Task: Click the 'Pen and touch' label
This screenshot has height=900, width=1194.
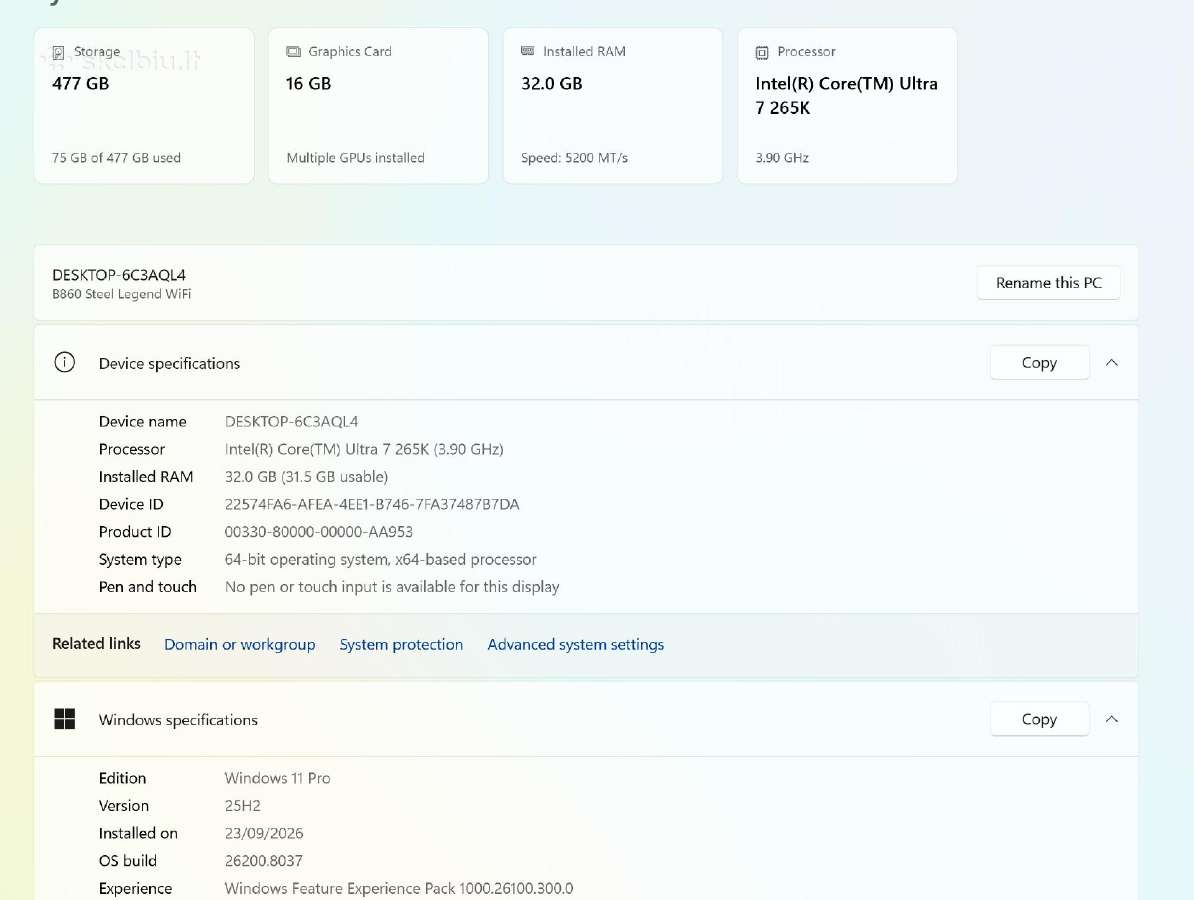Action: (148, 586)
